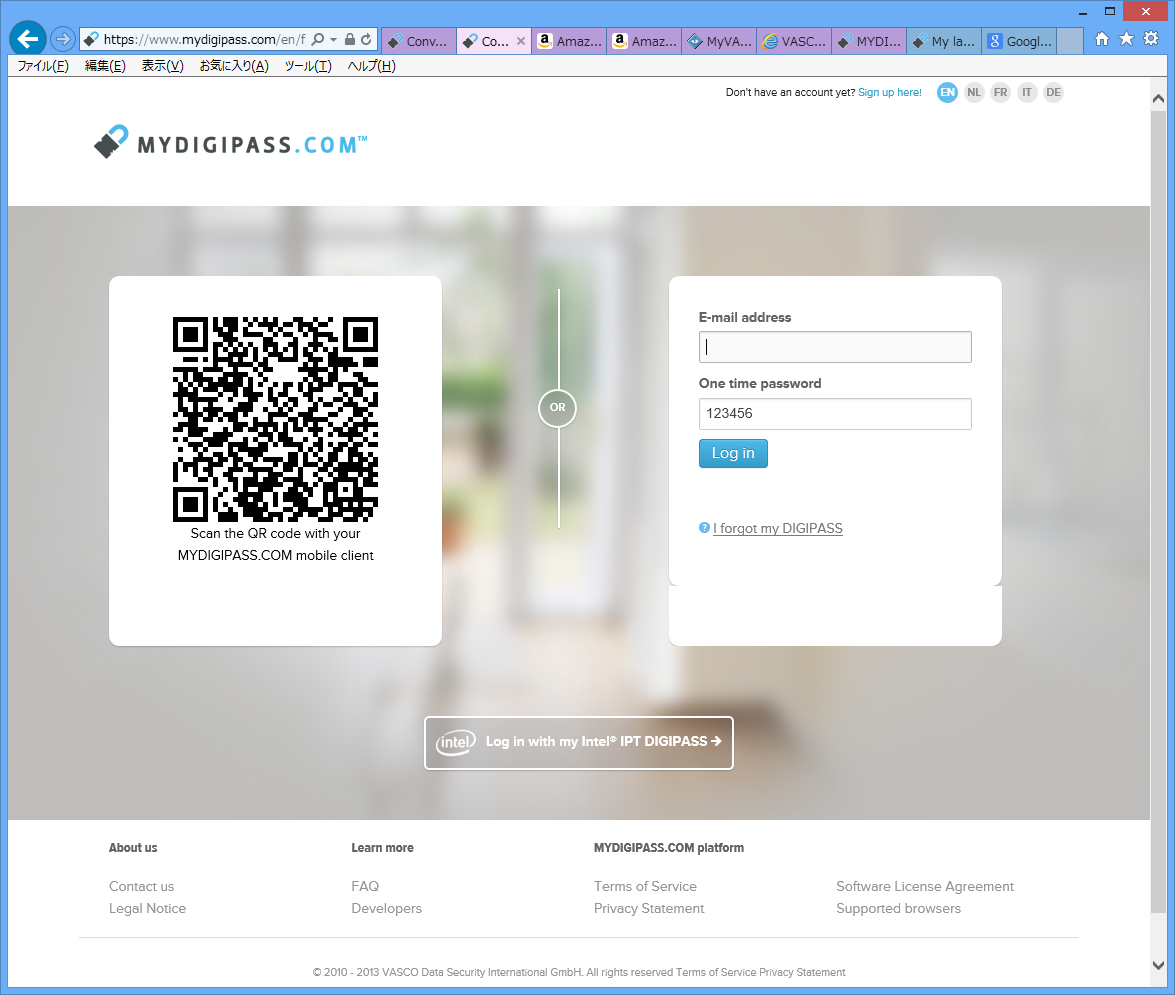Click the QR code image
This screenshot has height=995, width=1175.
[x=275, y=419]
